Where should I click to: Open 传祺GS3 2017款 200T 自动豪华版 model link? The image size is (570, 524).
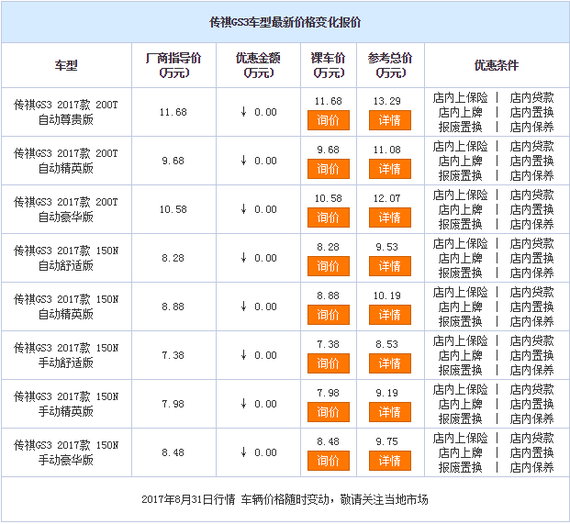point(66,209)
